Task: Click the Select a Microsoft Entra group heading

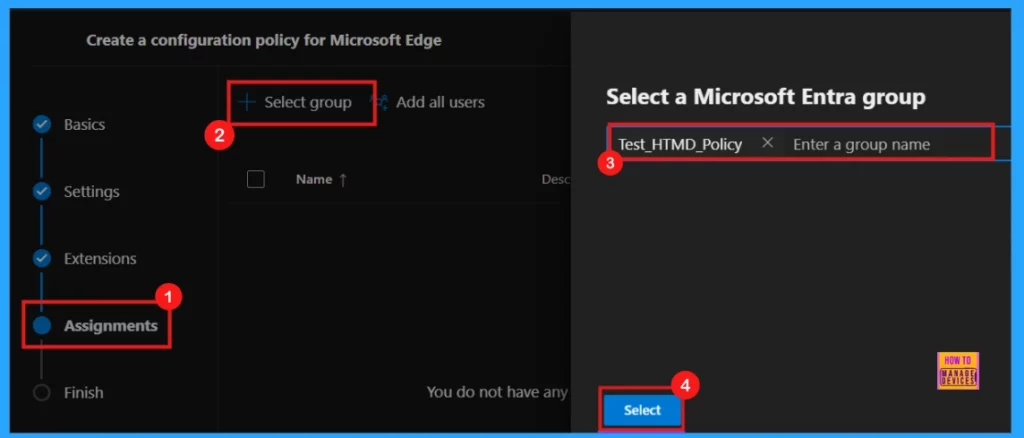Action: coord(765,97)
